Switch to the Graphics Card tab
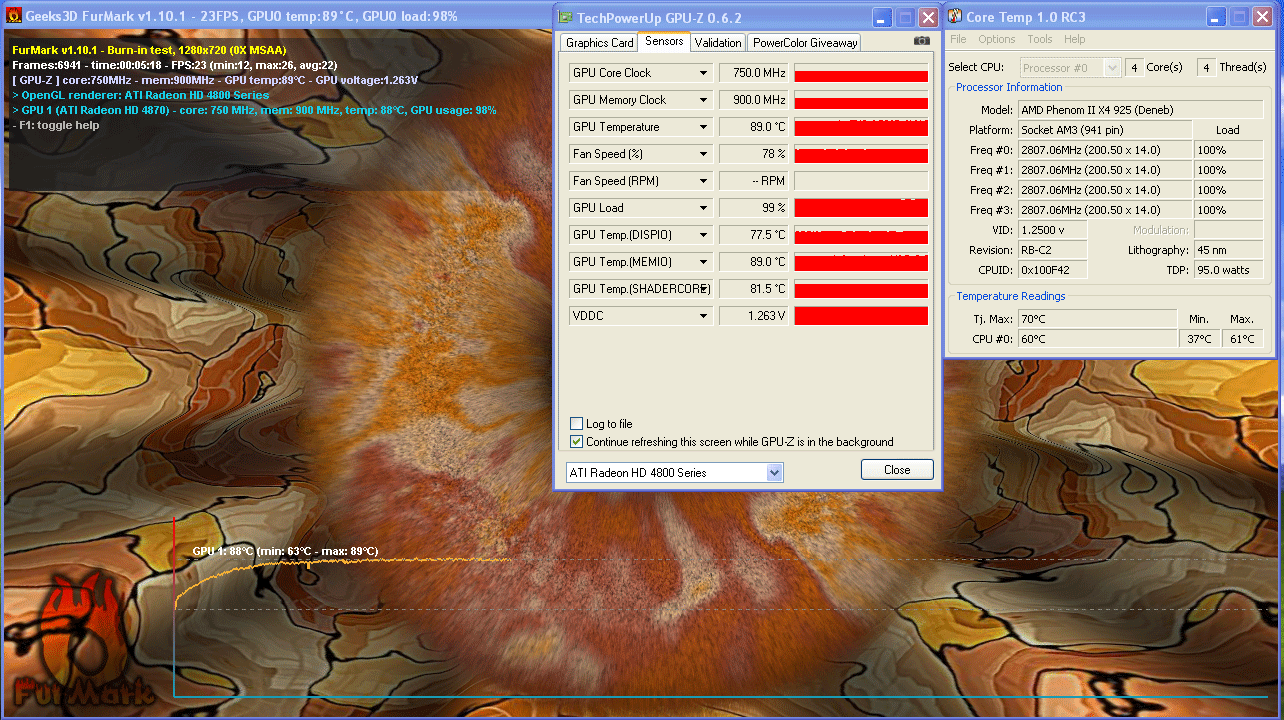This screenshot has height=720, width=1284. pos(599,42)
